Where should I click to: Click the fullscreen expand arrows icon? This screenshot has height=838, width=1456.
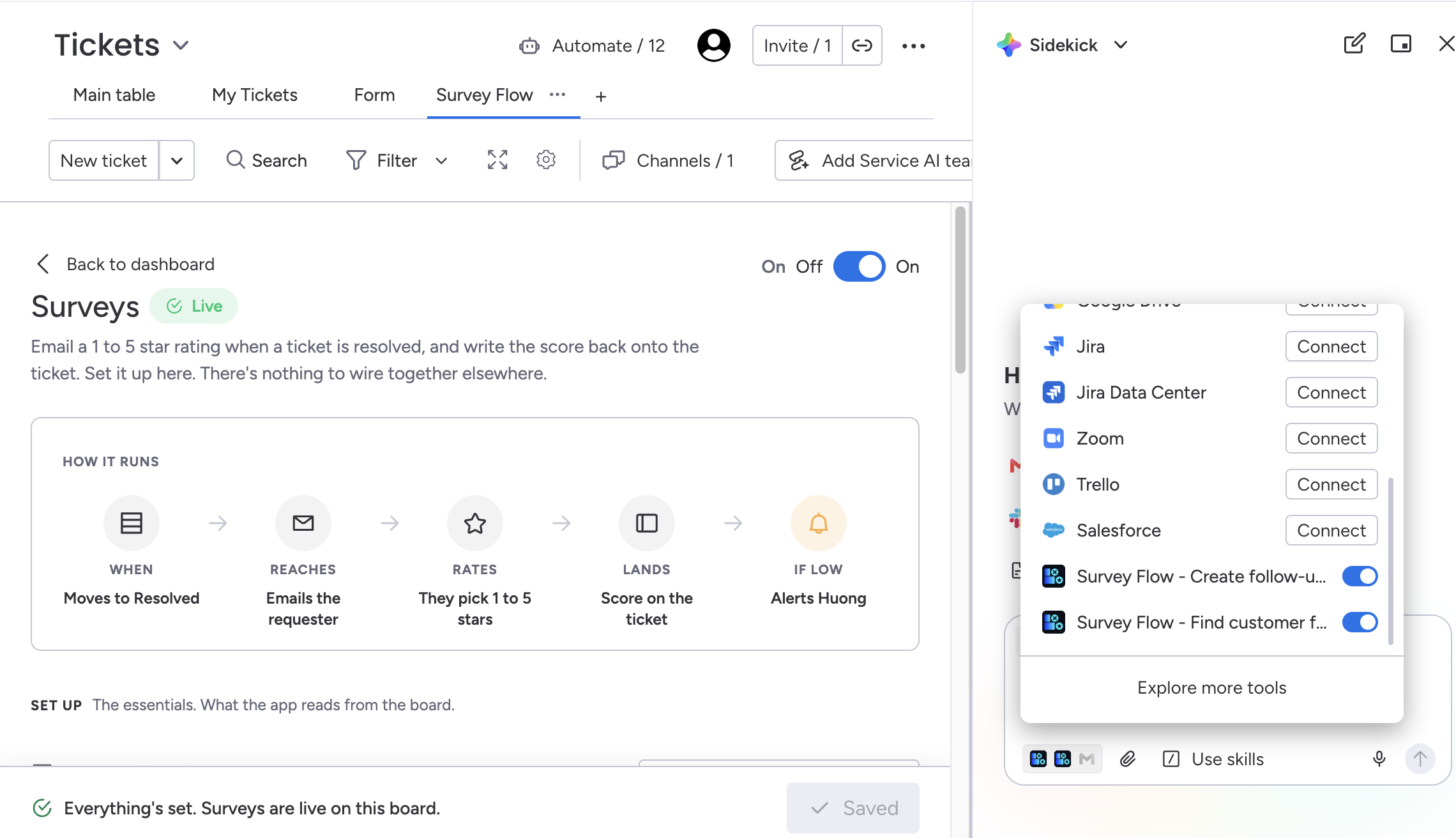point(497,160)
